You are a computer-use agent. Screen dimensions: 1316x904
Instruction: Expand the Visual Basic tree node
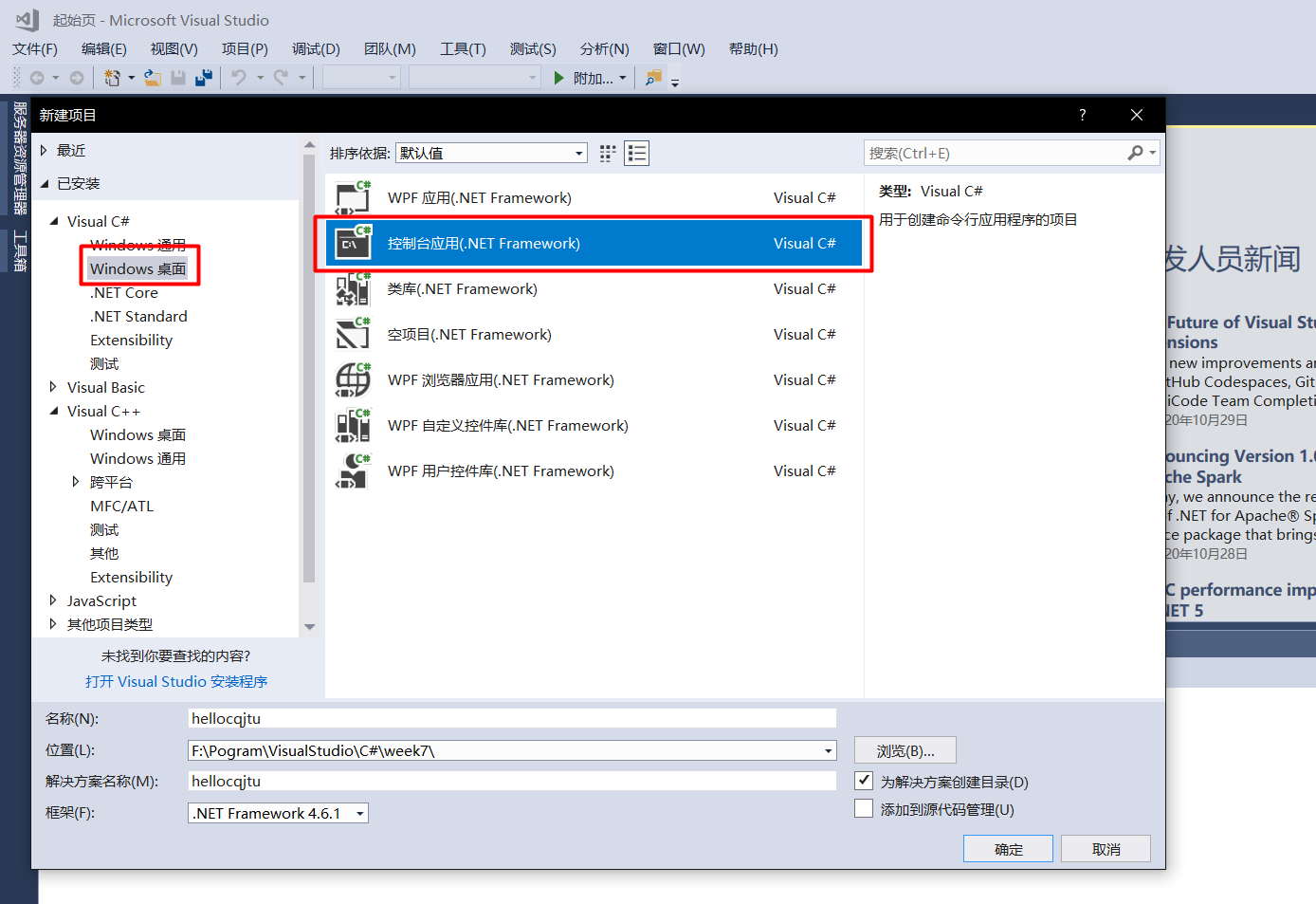(54, 387)
